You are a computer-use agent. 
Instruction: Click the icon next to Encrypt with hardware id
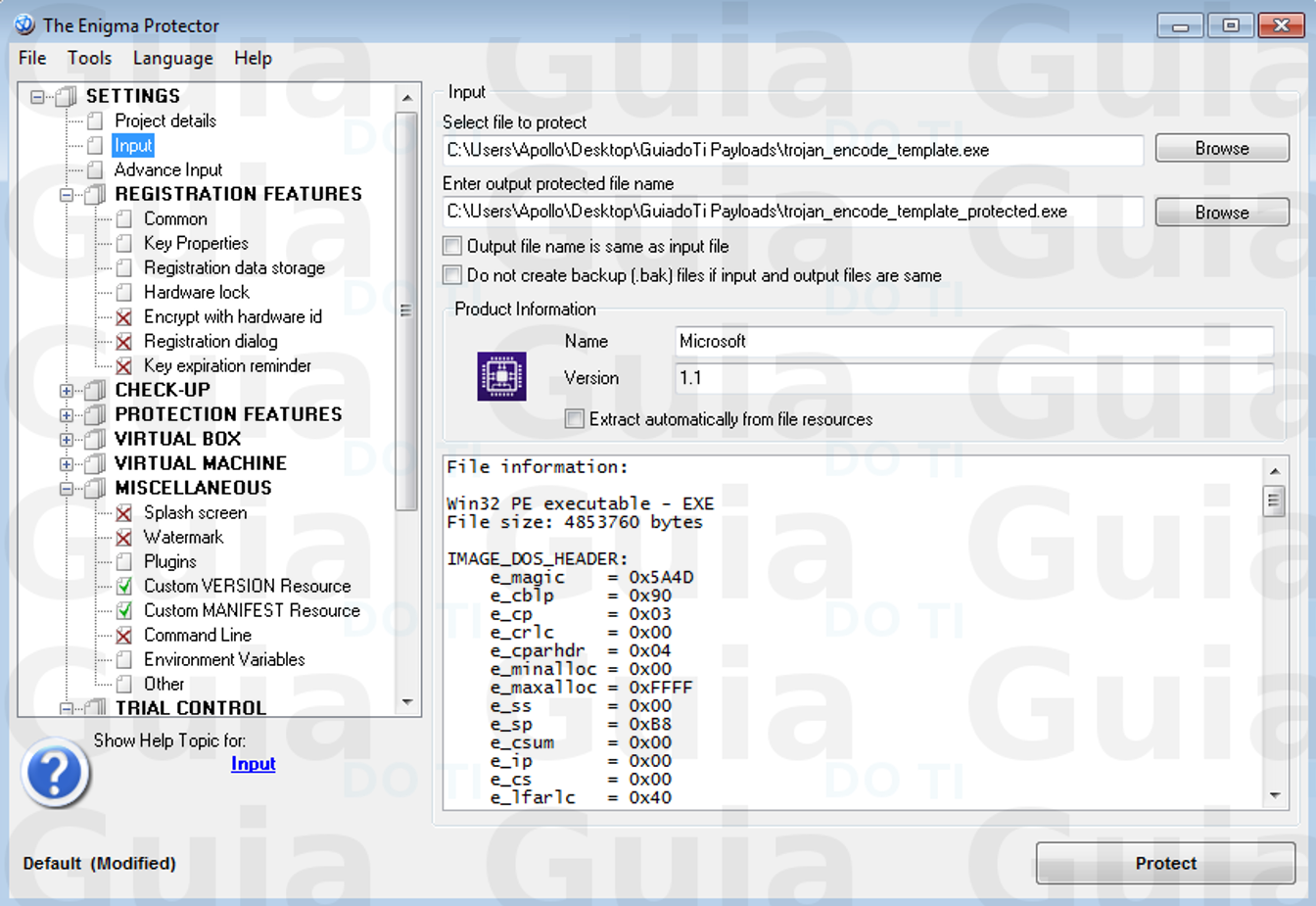tap(124, 317)
